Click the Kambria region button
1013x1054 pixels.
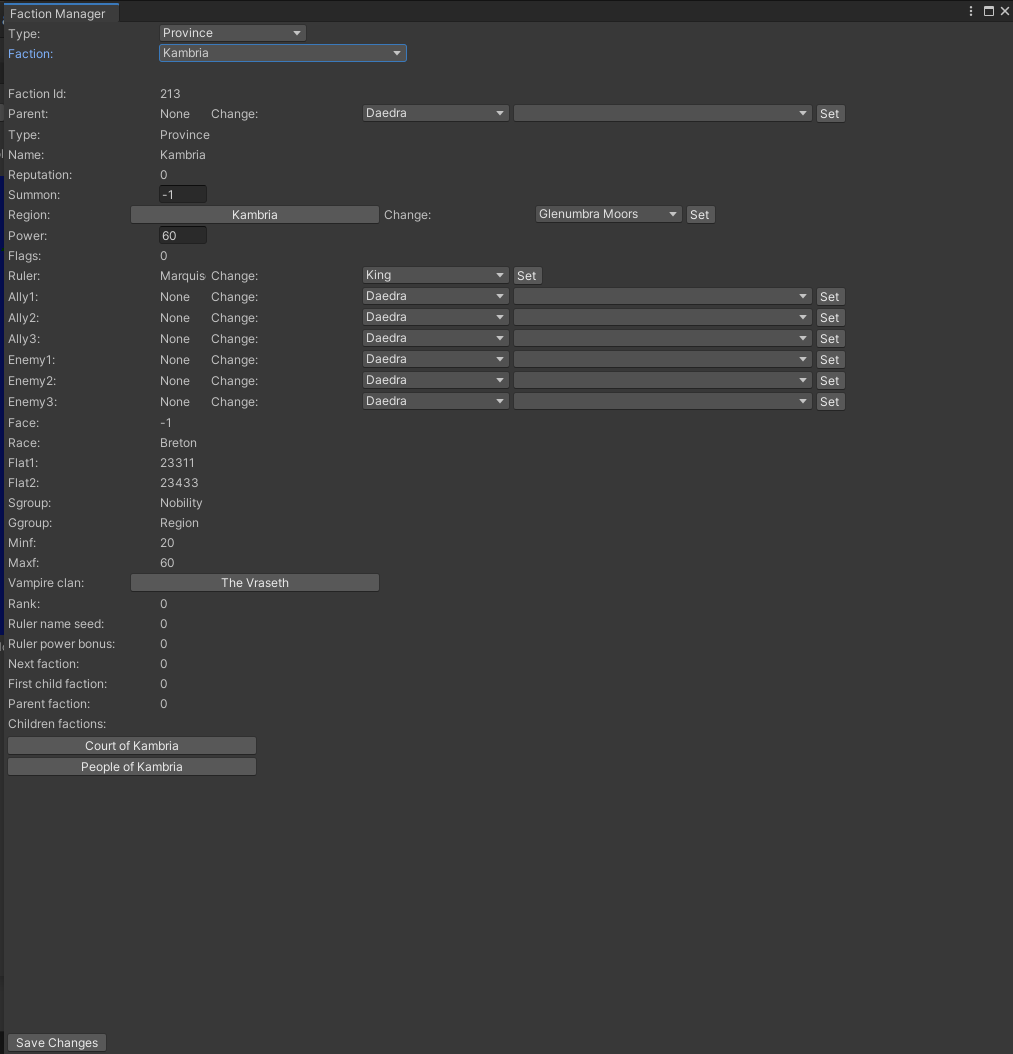pyautogui.click(x=255, y=214)
